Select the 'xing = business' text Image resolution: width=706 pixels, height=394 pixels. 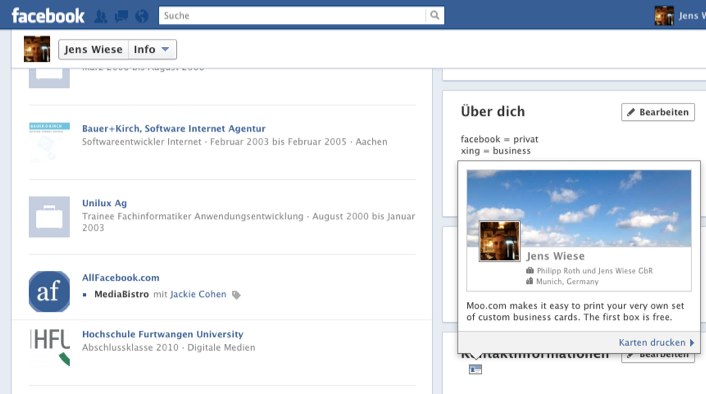coord(496,151)
